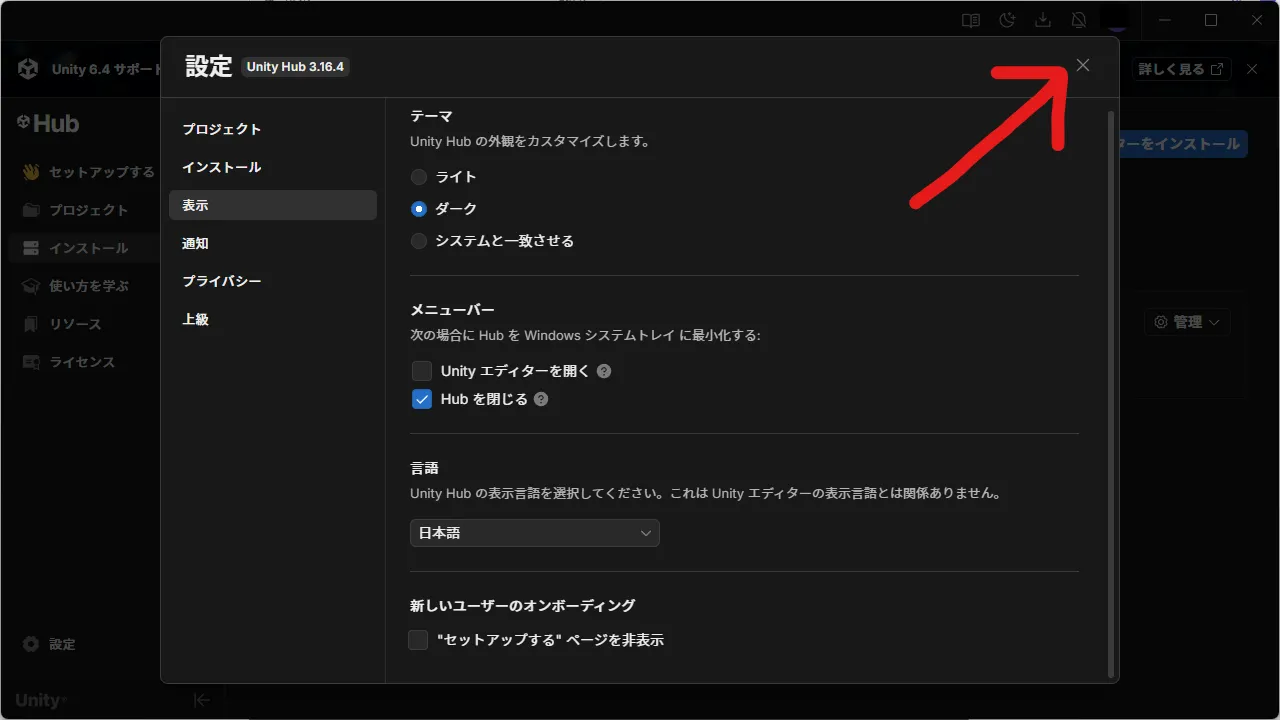This screenshot has width=1280, height=720.
Task: Toggle dark mode via the moon icon
Action: (x=1007, y=19)
